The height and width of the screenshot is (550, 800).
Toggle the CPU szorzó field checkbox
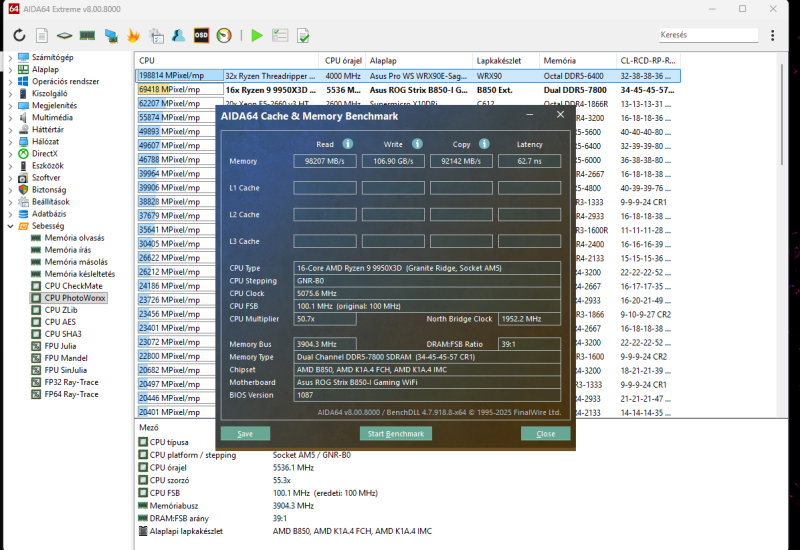point(143,480)
